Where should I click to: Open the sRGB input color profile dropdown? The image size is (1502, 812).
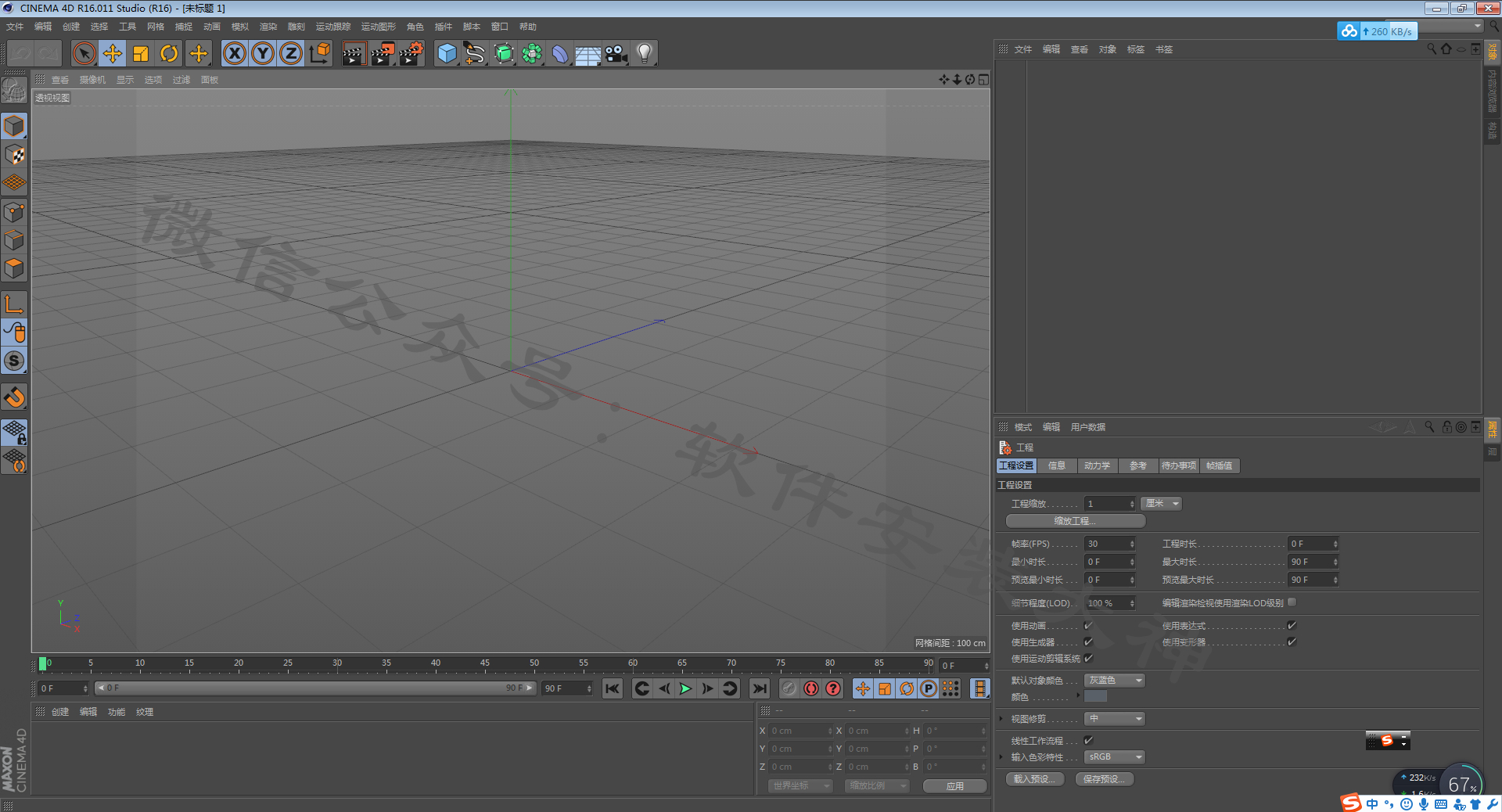1115,757
